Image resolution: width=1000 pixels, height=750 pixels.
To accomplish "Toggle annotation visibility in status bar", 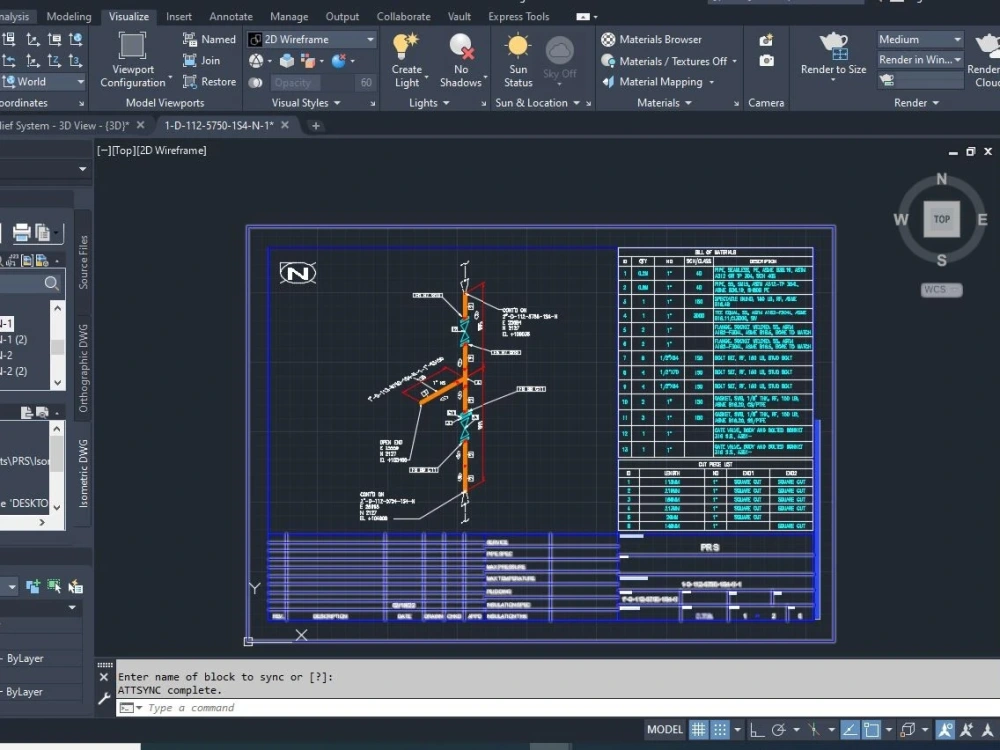I will pyautogui.click(x=945, y=730).
